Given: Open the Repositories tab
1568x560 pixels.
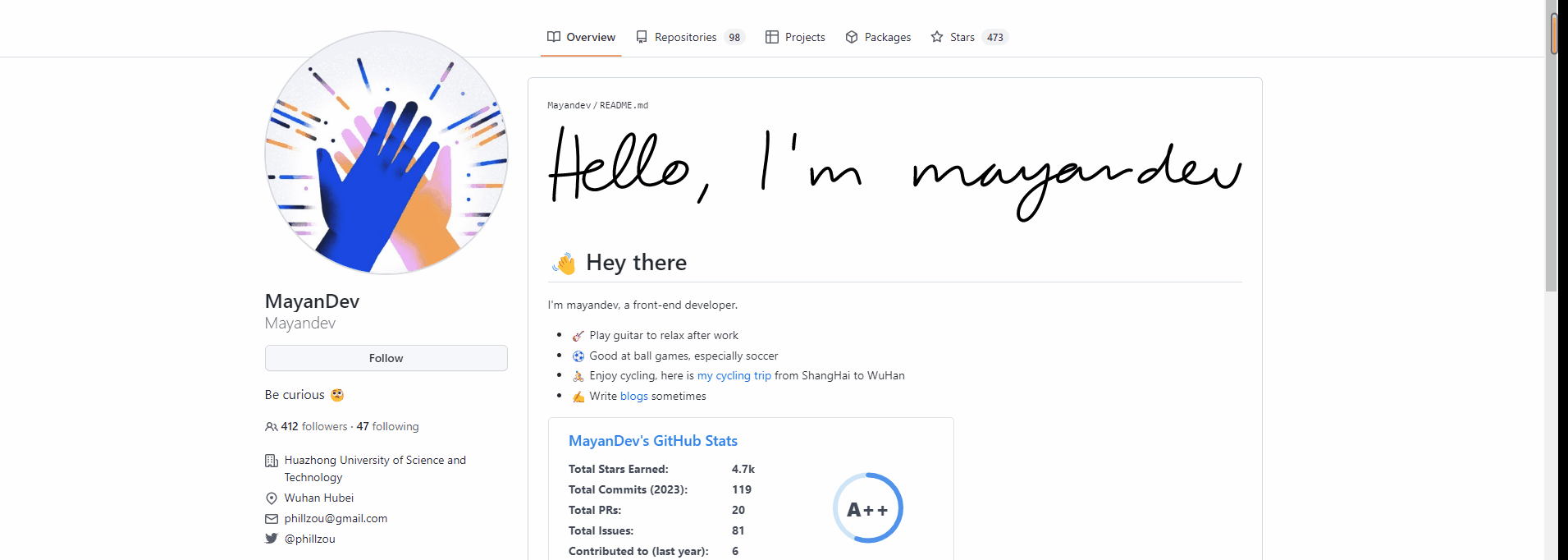Looking at the screenshot, I should tap(689, 37).
